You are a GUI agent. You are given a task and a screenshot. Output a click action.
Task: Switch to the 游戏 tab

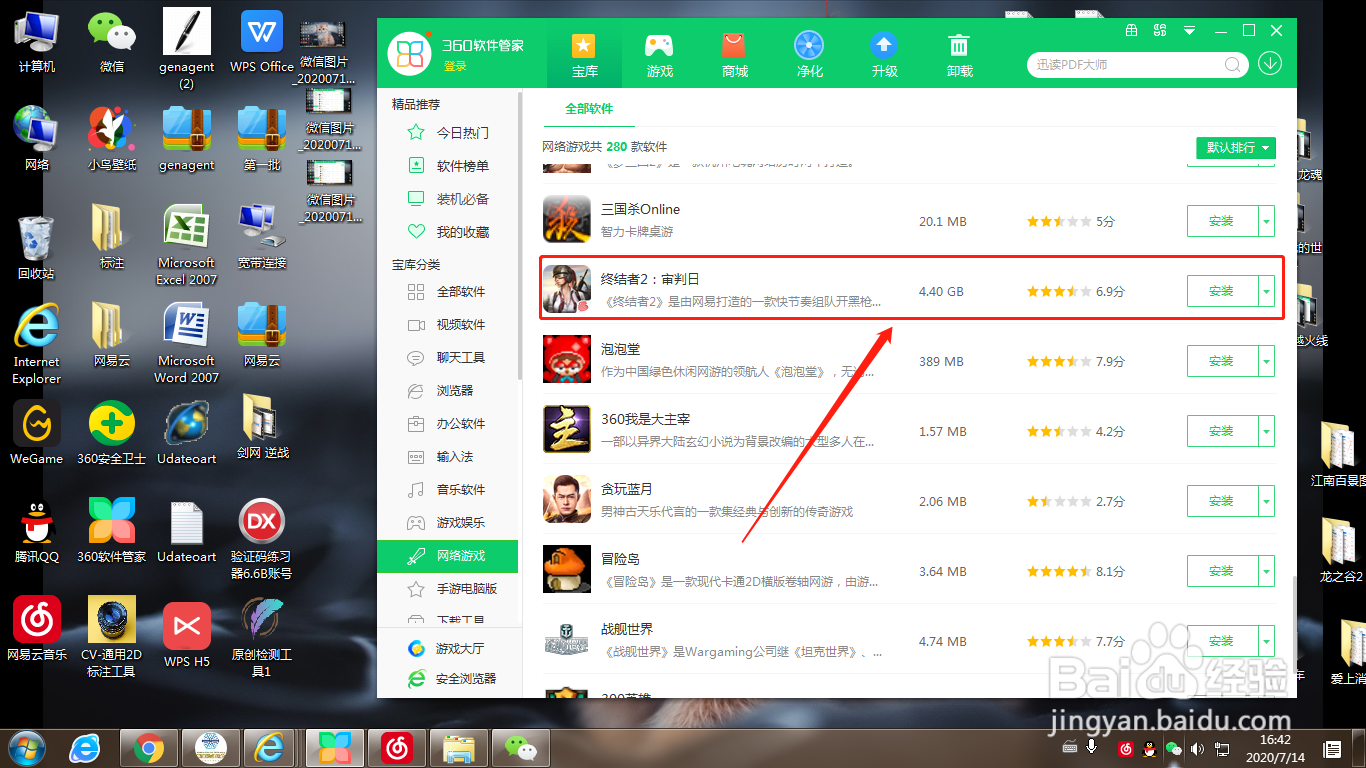pos(659,55)
